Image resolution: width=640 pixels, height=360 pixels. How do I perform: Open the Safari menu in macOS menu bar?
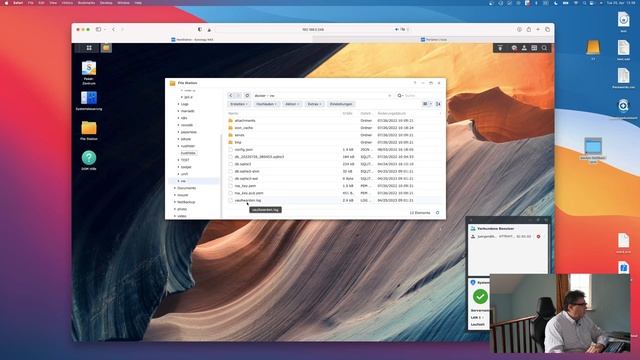coord(18,3)
